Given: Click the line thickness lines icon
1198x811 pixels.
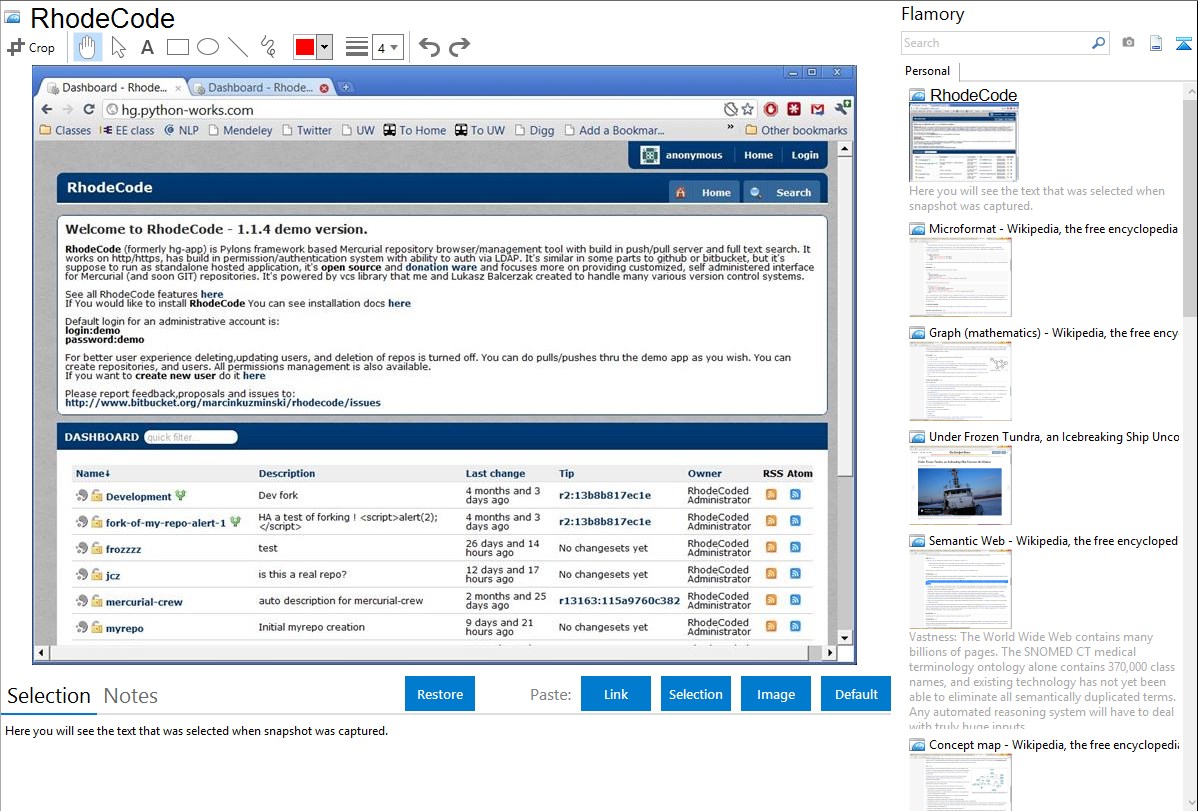Looking at the screenshot, I should (357, 47).
